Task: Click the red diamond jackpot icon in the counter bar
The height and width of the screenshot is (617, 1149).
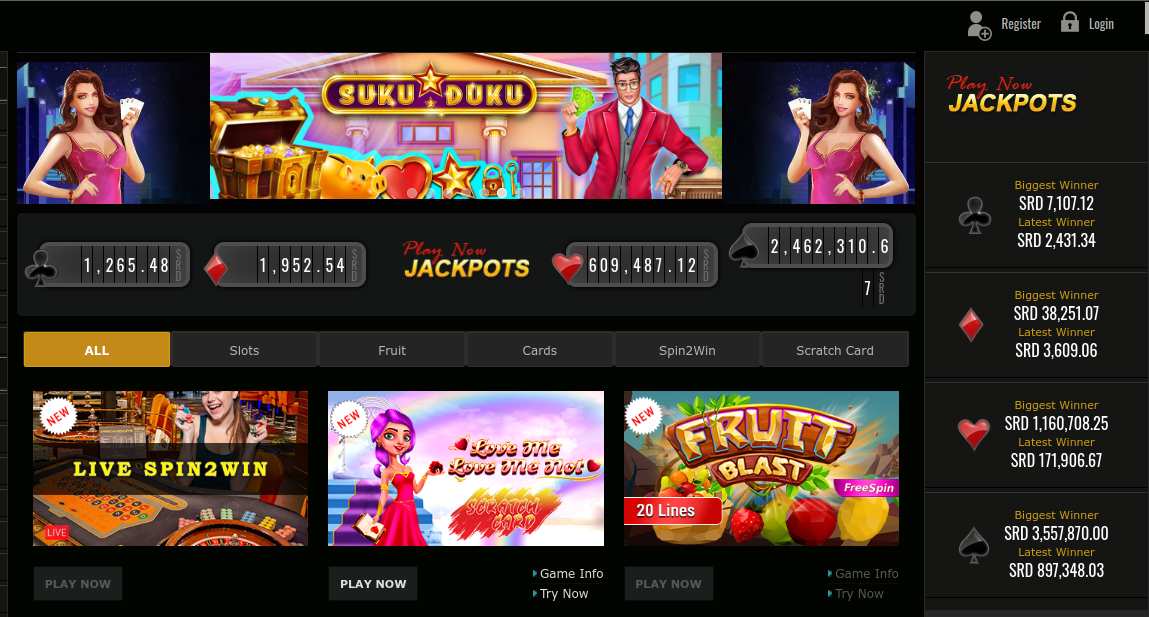Action: pos(216,269)
